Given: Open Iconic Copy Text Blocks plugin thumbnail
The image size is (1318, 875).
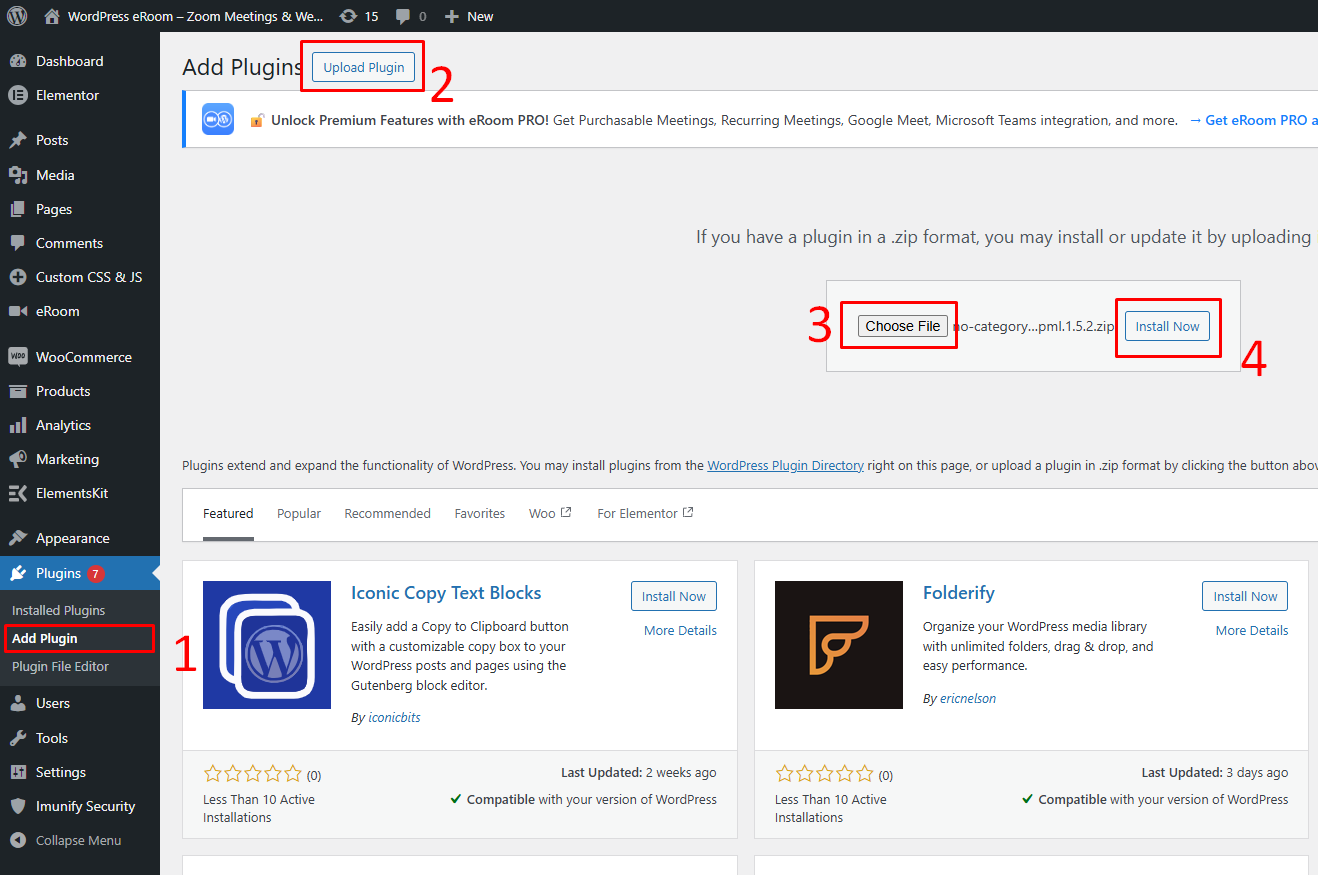Looking at the screenshot, I should (267, 645).
